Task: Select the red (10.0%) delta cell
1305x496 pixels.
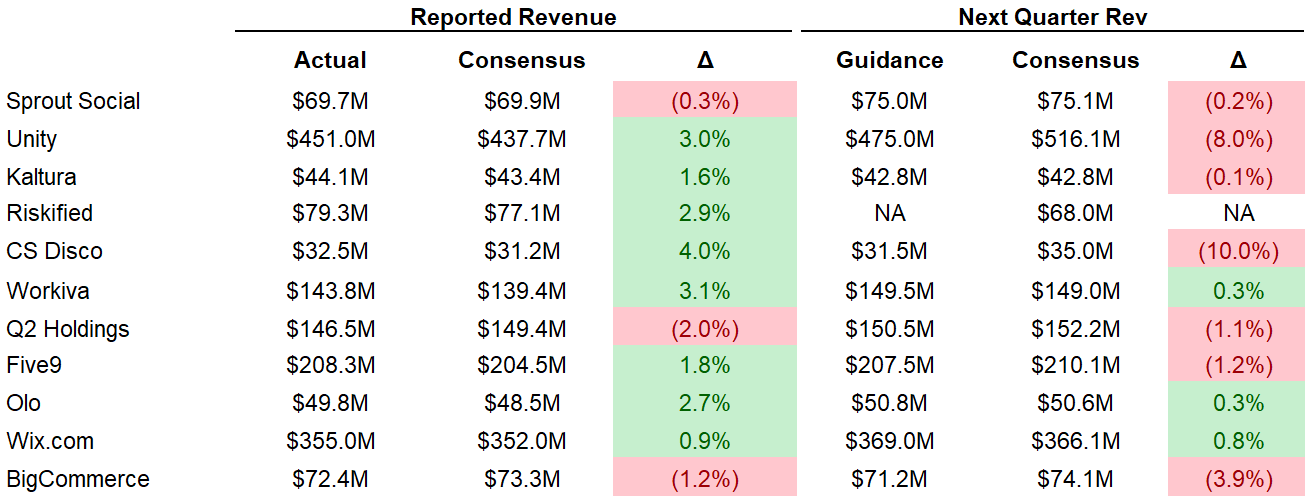Action: 1236,251
